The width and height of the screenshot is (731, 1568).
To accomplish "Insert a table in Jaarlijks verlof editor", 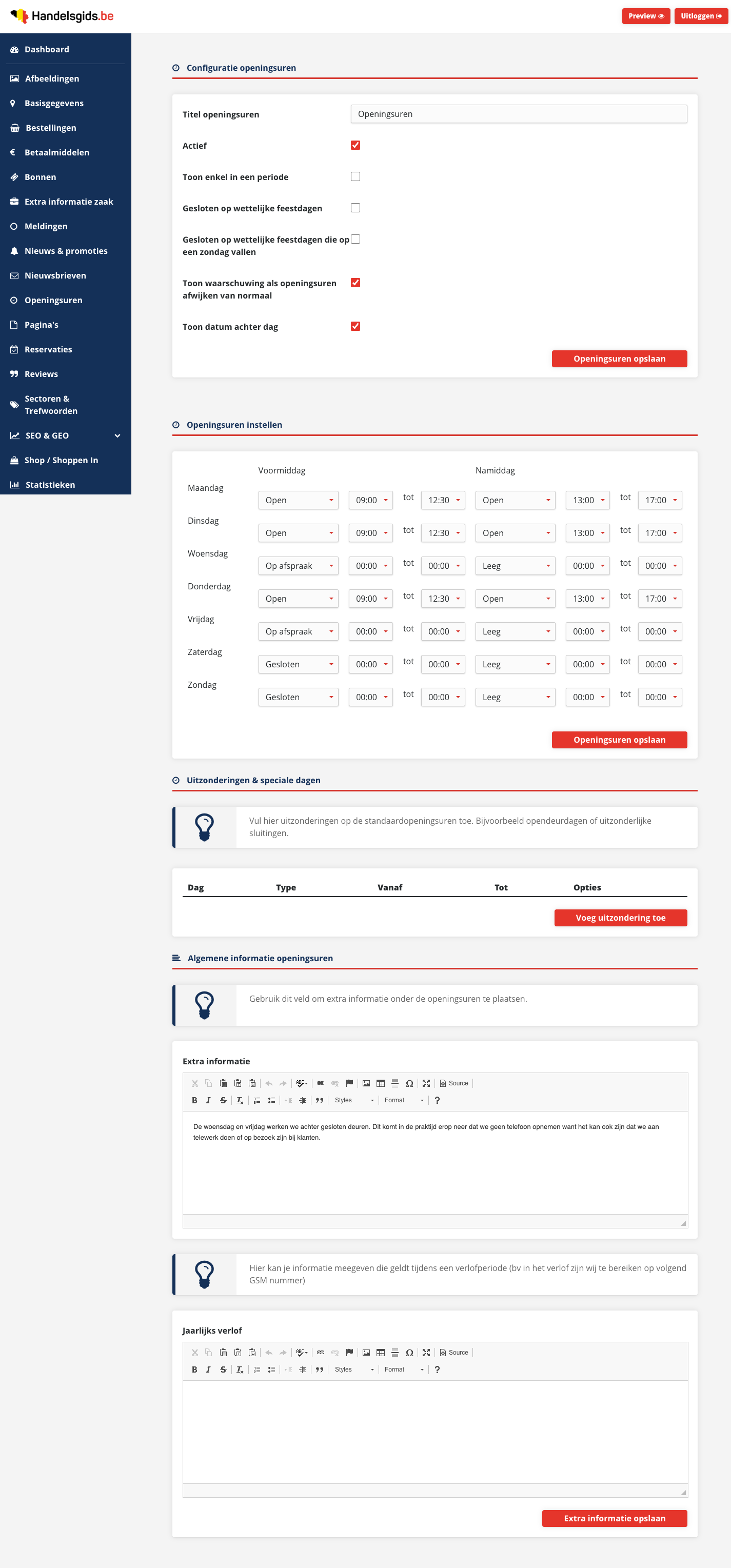I will pos(381,1353).
